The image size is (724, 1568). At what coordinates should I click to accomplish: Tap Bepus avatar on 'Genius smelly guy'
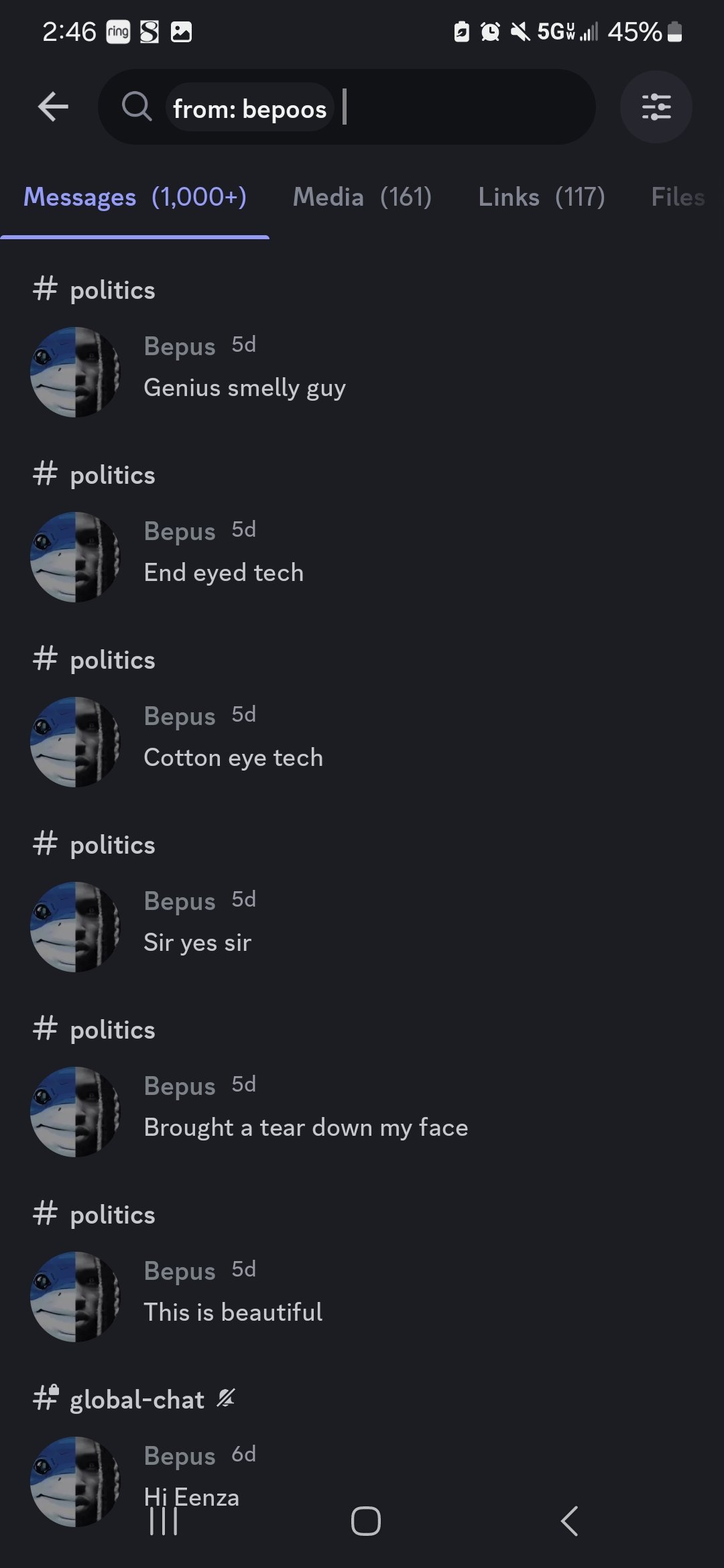[x=75, y=372]
